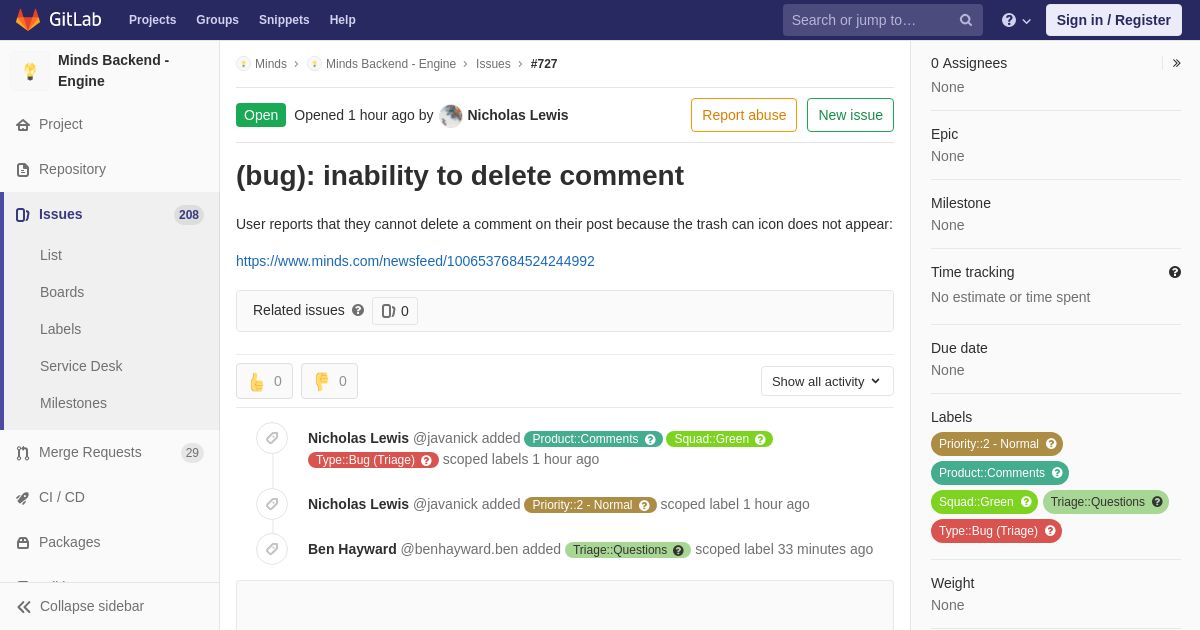Open the Help menu item
Image resolution: width=1200 pixels, height=630 pixels.
(343, 20)
